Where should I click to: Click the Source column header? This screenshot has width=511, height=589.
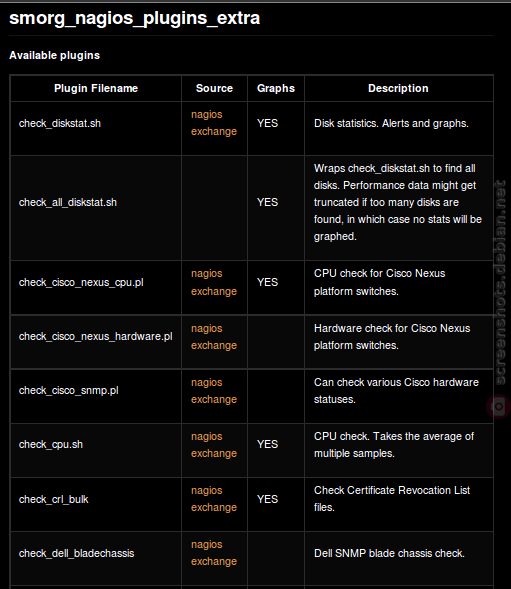tap(214, 88)
